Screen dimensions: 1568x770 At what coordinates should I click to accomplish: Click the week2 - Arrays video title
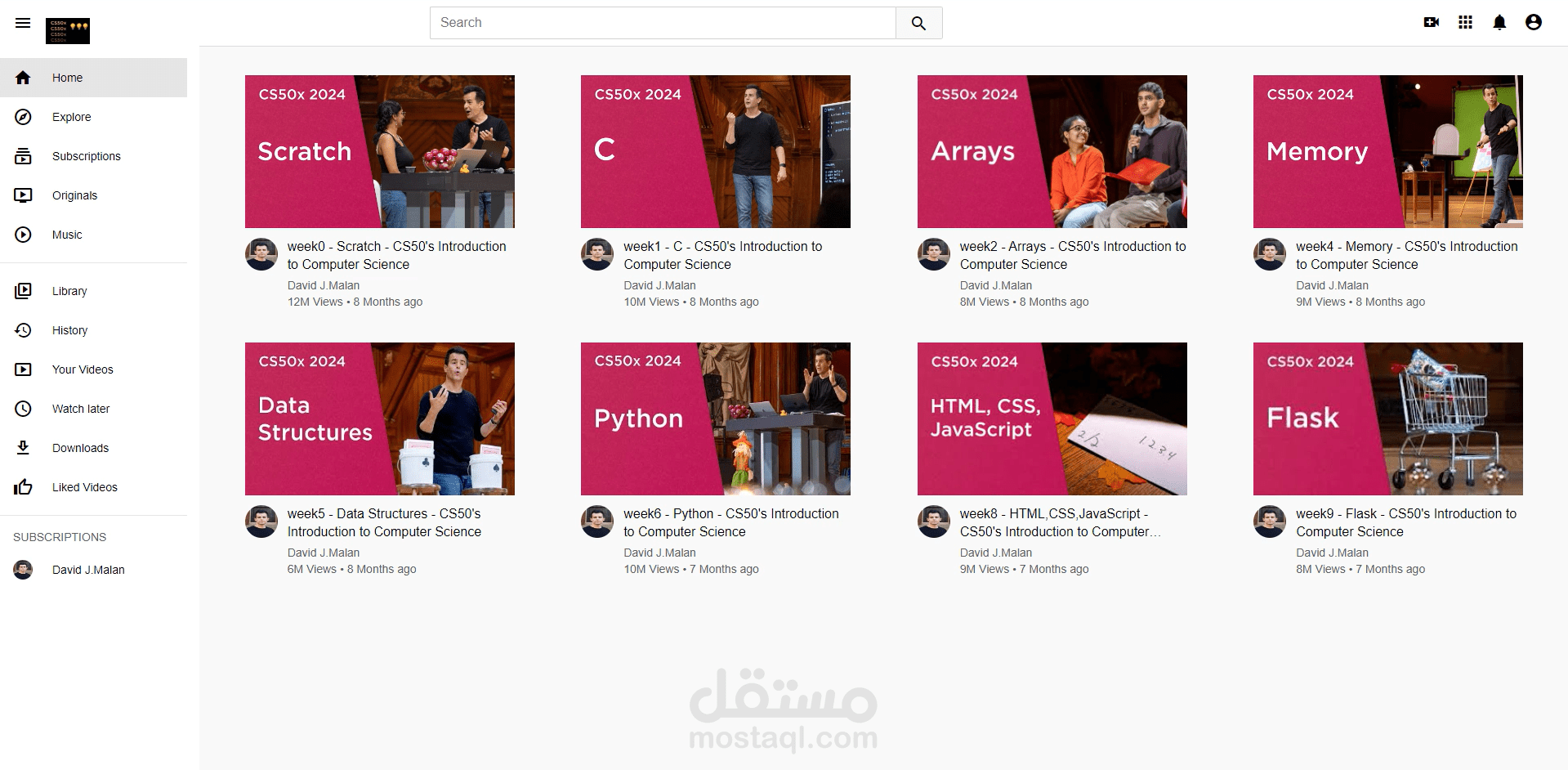click(x=1073, y=255)
